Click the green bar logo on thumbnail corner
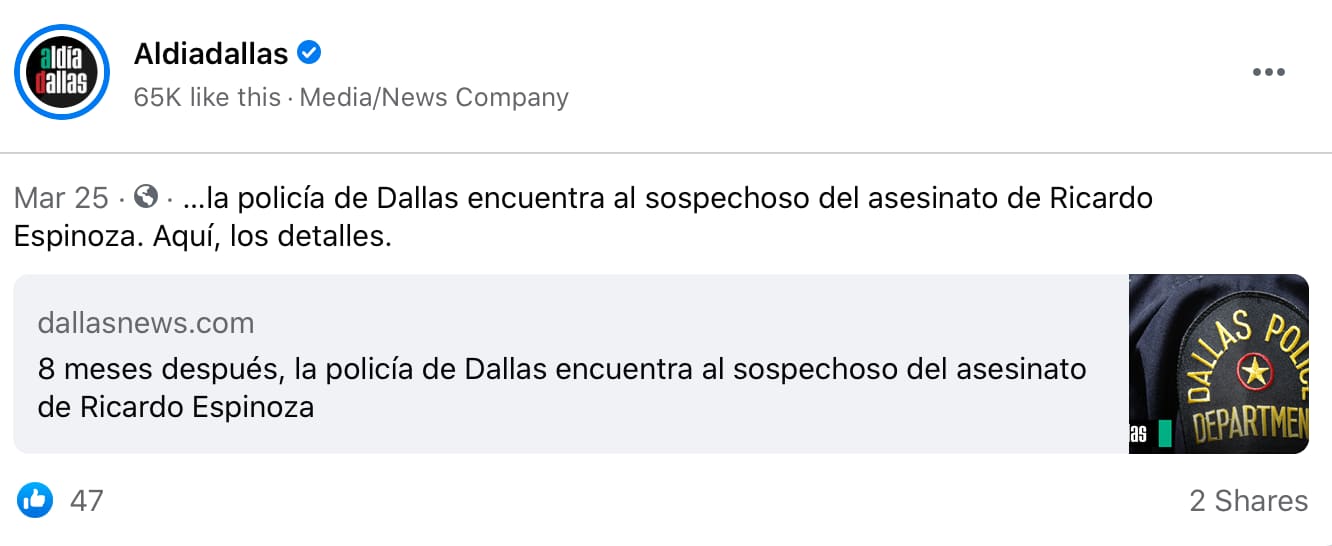The height and width of the screenshot is (546, 1332). (x=1164, y=434)
